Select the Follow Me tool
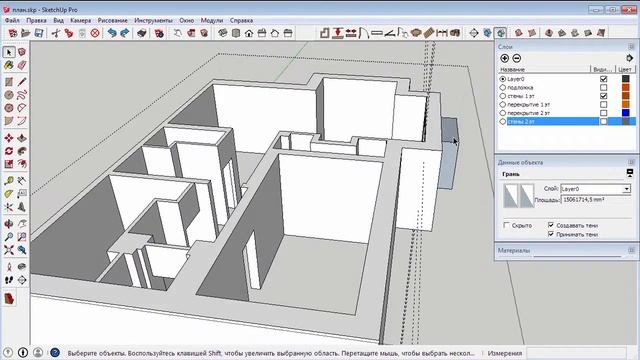This screenshot has width=640, height=360. pyautogui.click(x=22, y=151)
